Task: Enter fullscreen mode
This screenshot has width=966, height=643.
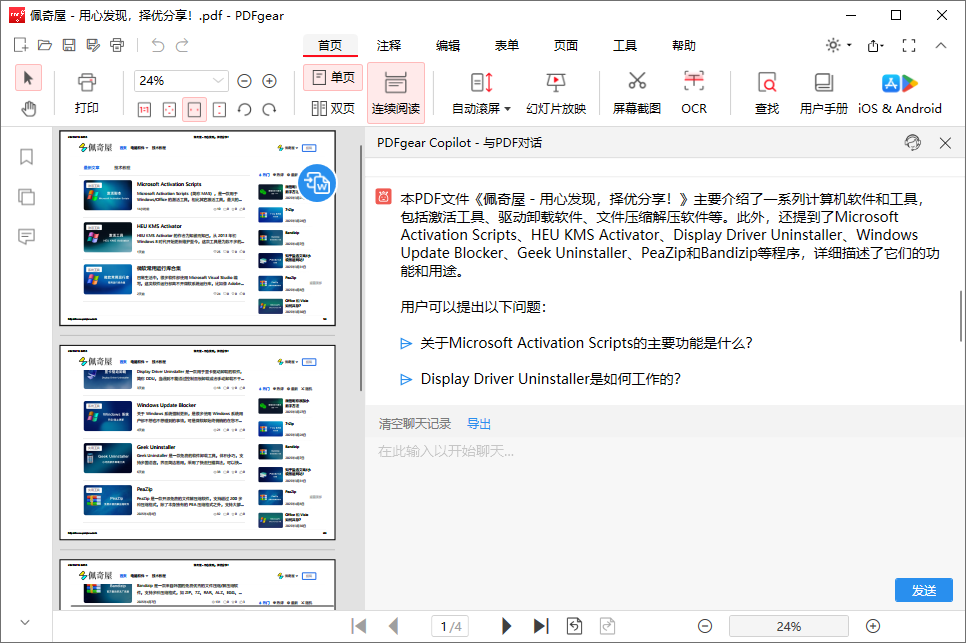Action: 909,45
